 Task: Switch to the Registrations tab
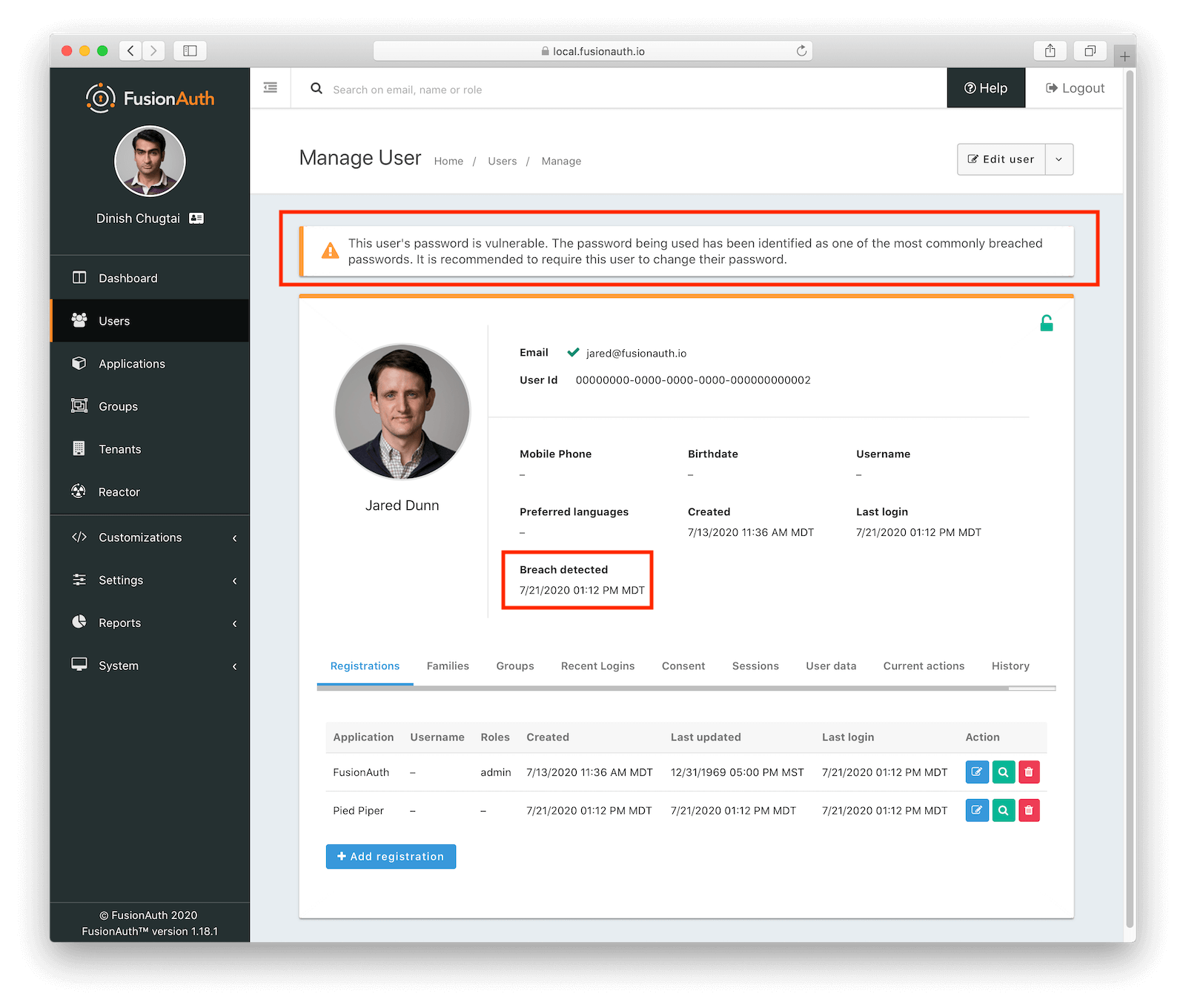[365, 666]
